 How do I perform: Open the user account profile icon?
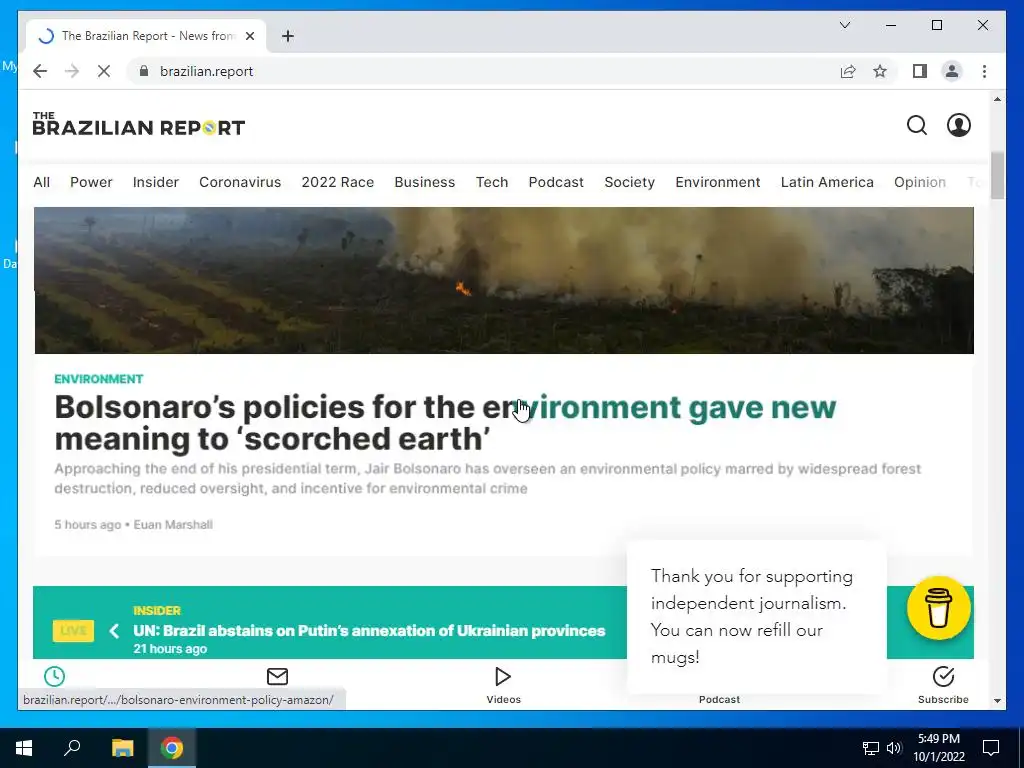(x=959, y=125)
